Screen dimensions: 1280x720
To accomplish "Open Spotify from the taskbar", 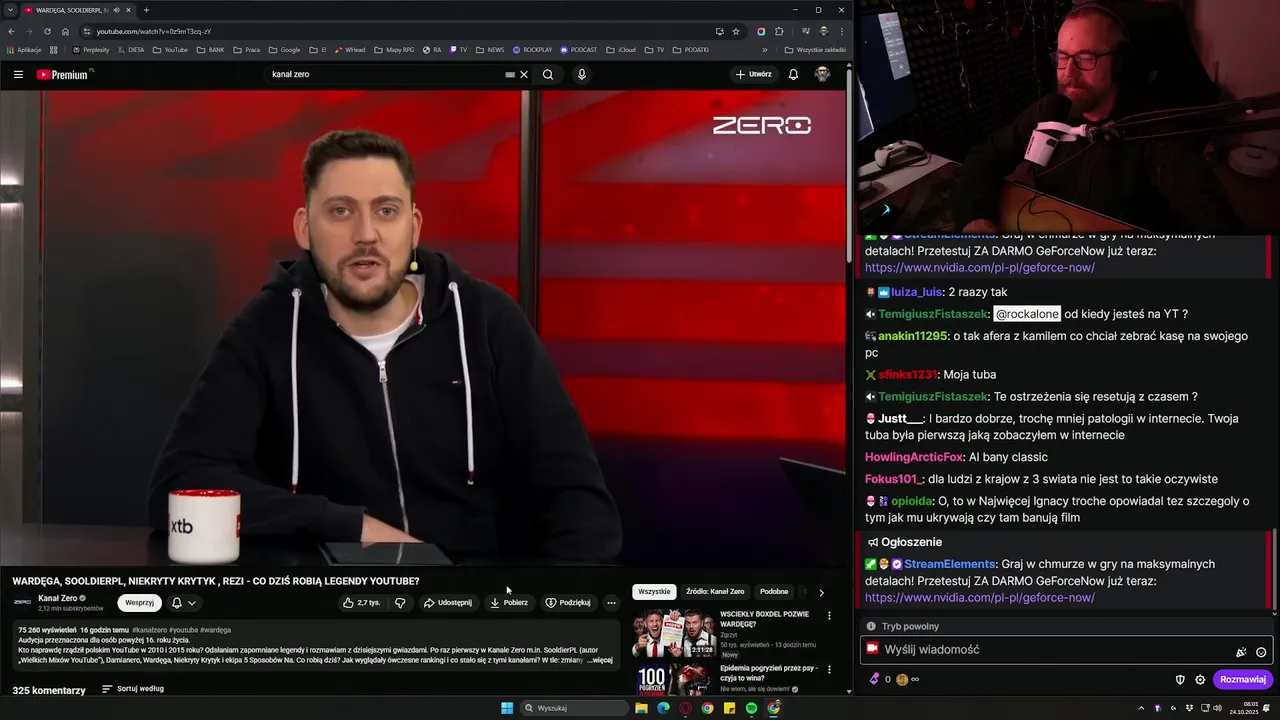I will pos(751,708).
